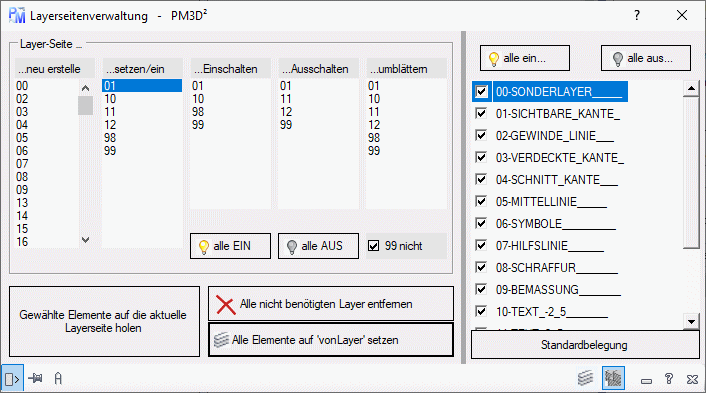Click the highlighted hatched layers icon at bottom-right
The image size is (706, 393).
pyautogui.click(x=613, y=378)
